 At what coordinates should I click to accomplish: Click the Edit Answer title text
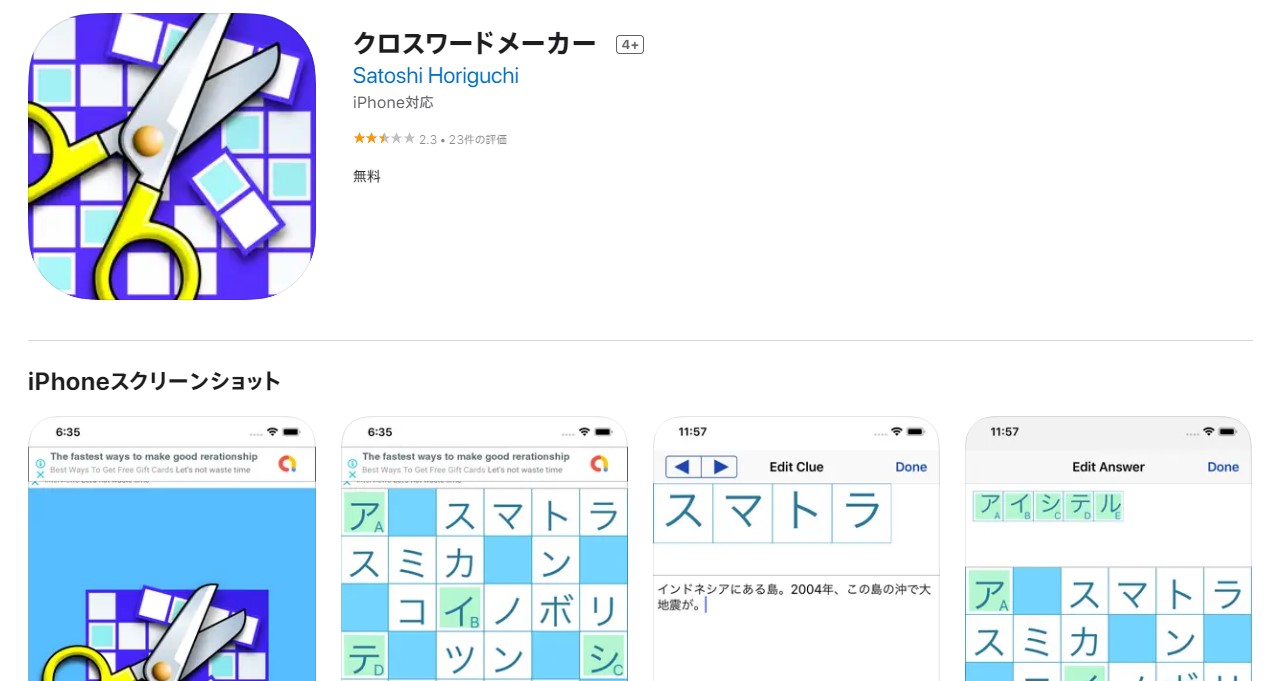pyautogui.click(x=1108, y=467)
